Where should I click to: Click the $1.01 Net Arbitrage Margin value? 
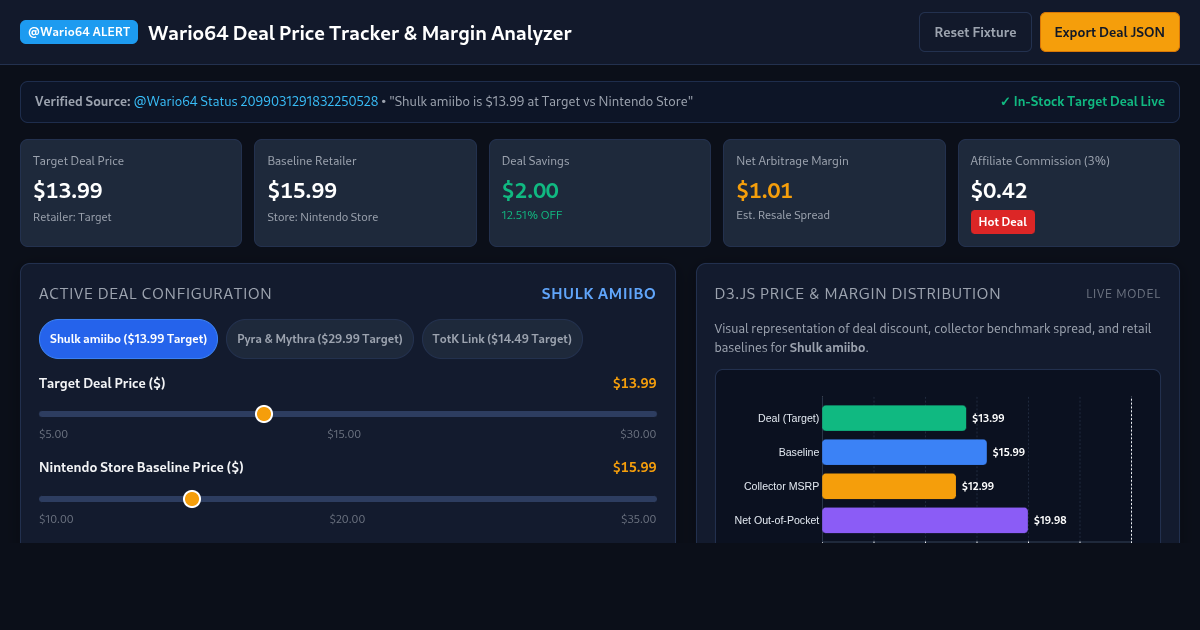[x=764, y=190]
